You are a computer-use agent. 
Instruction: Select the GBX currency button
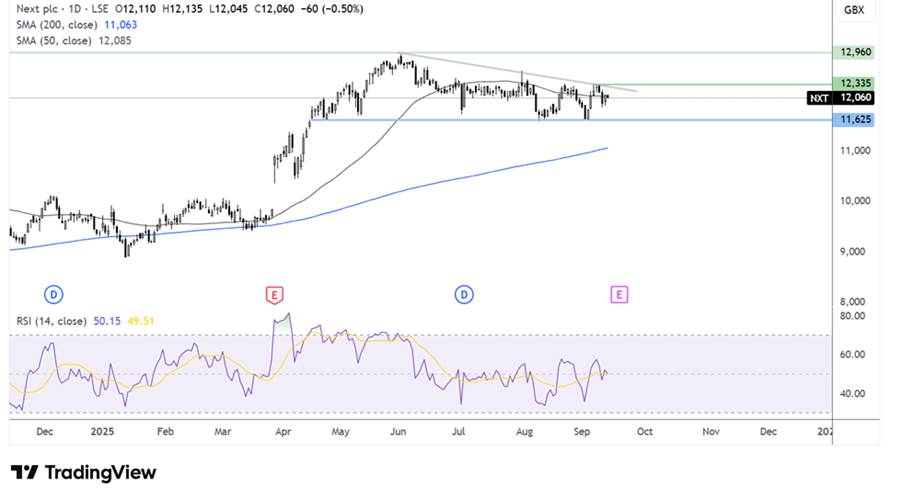[x=854, y=10]
